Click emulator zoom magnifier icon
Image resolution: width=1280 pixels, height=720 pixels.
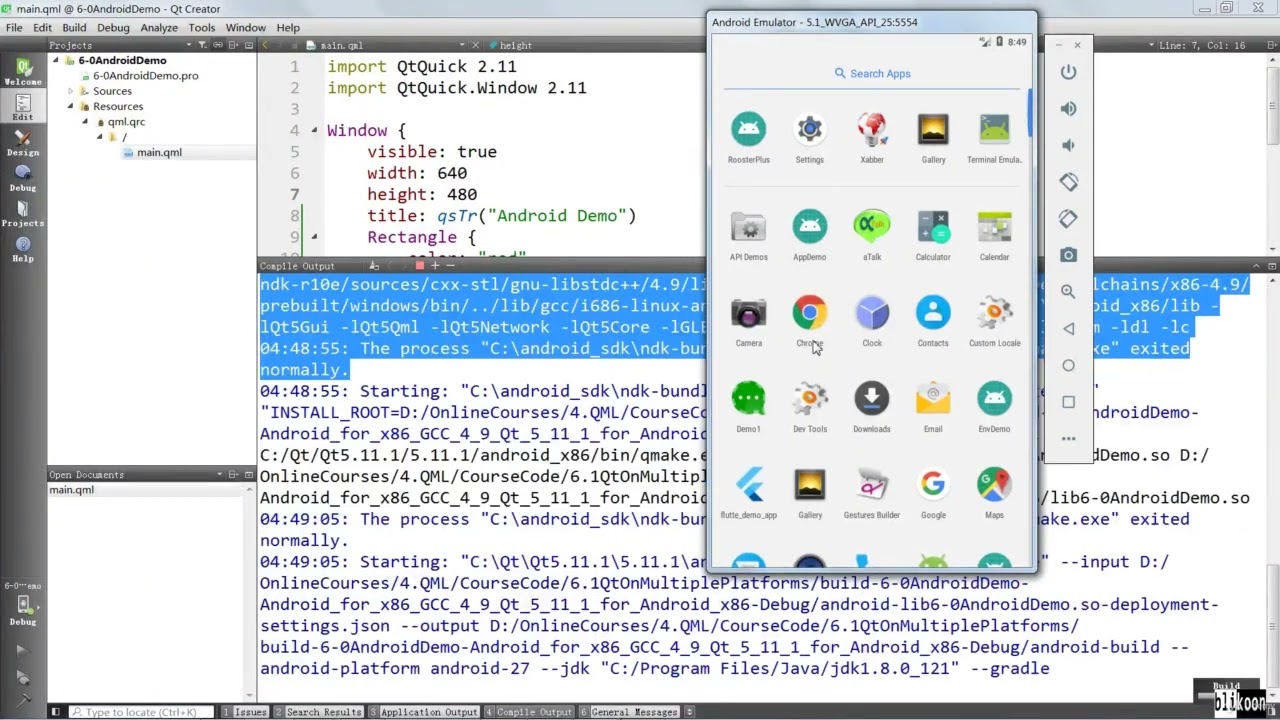pyautogui.click(x=1068, y=292)
